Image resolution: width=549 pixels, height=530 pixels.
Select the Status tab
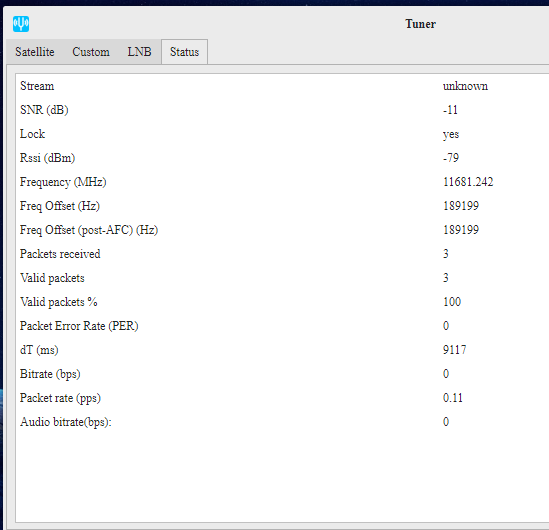(x=185, y=52)
